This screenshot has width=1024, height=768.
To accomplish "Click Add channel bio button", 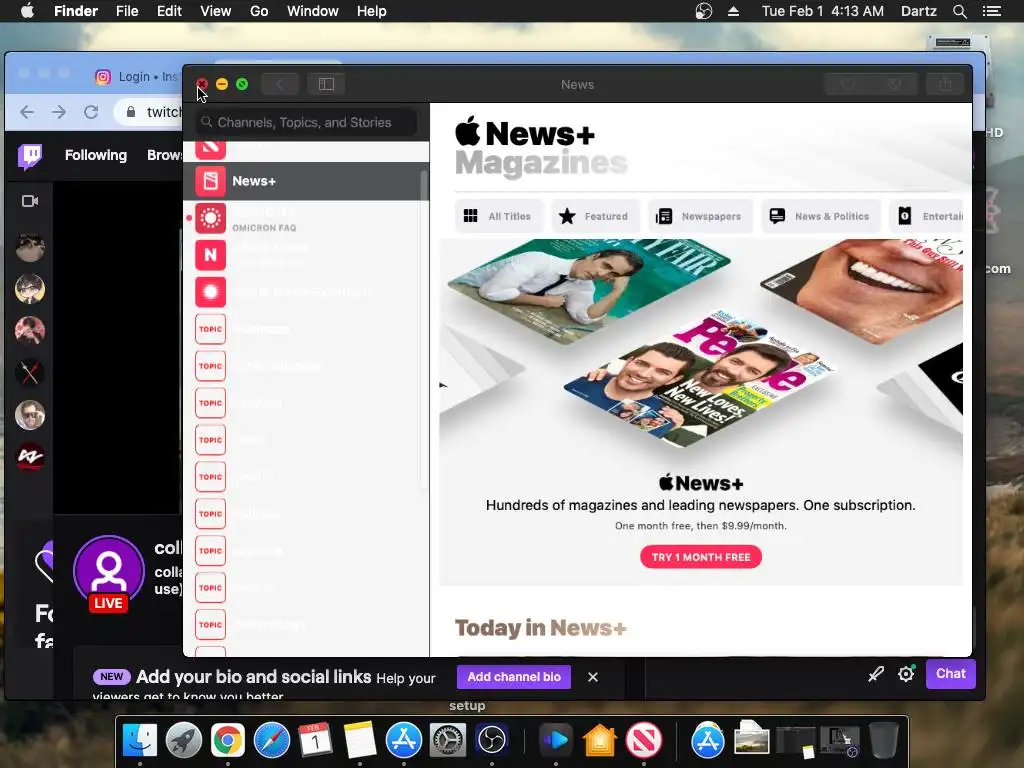I will tap(514, 677).
